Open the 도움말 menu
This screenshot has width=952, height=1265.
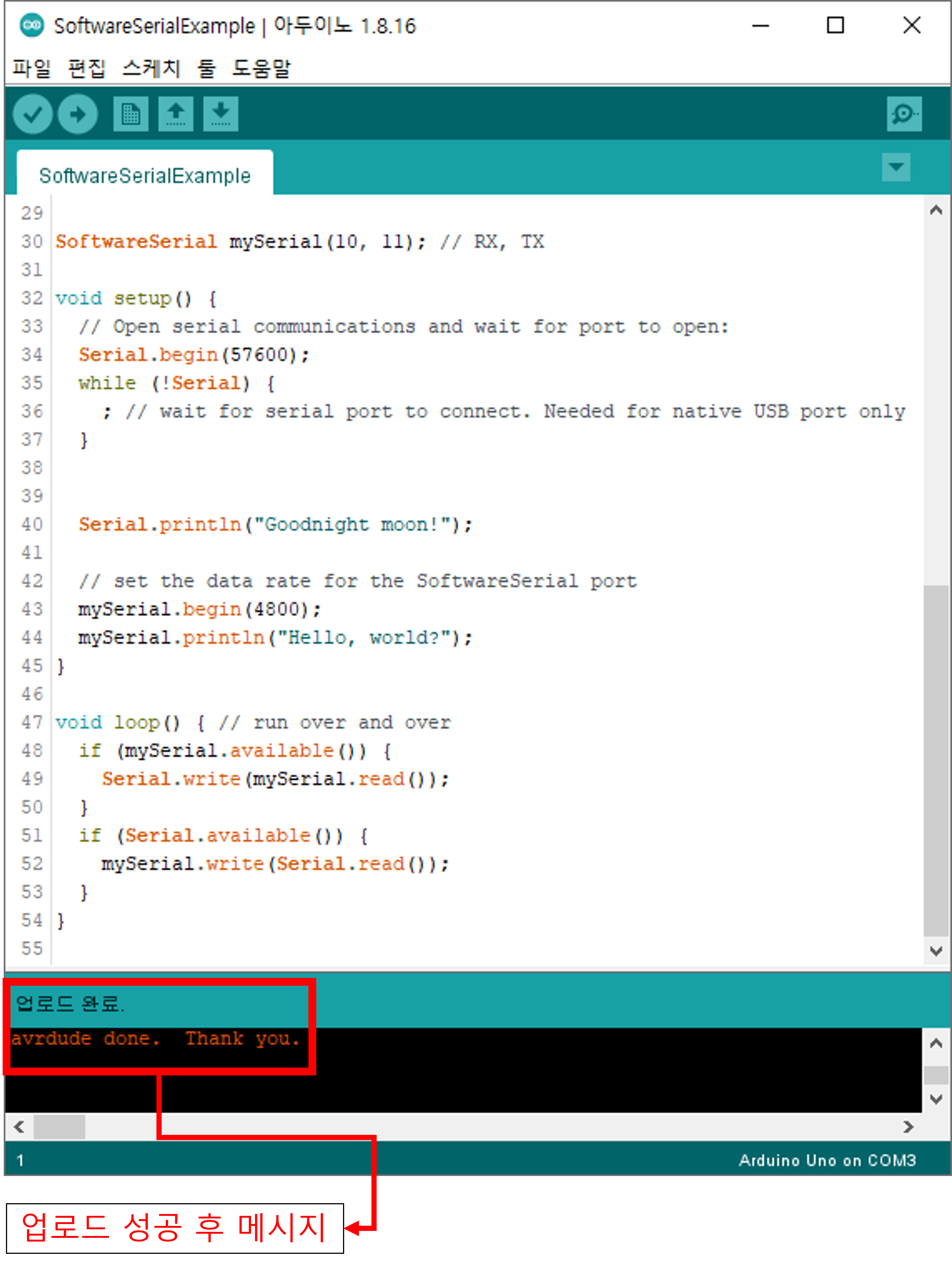pyautogui.click(x=261, y=69)
